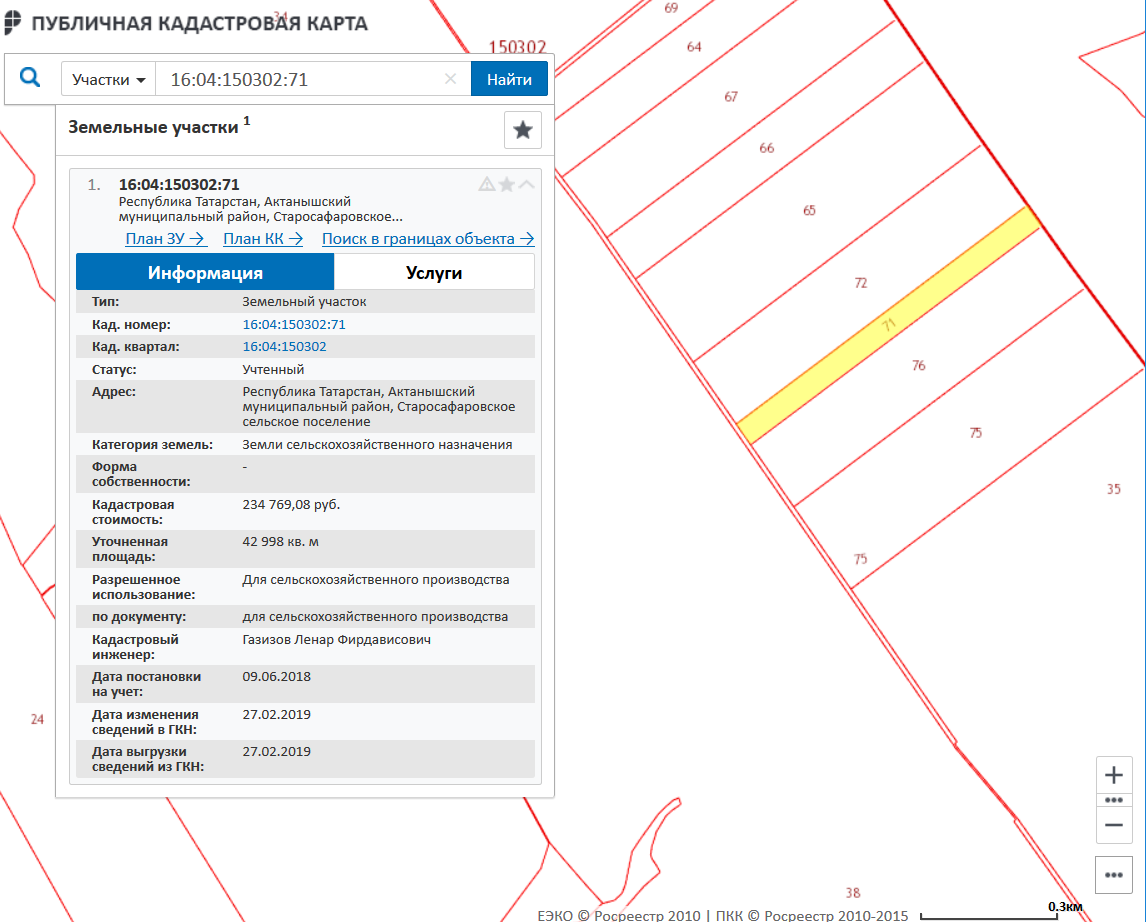Open the План КК link
The image size is (1146, 922).
[x=263, y=239]
